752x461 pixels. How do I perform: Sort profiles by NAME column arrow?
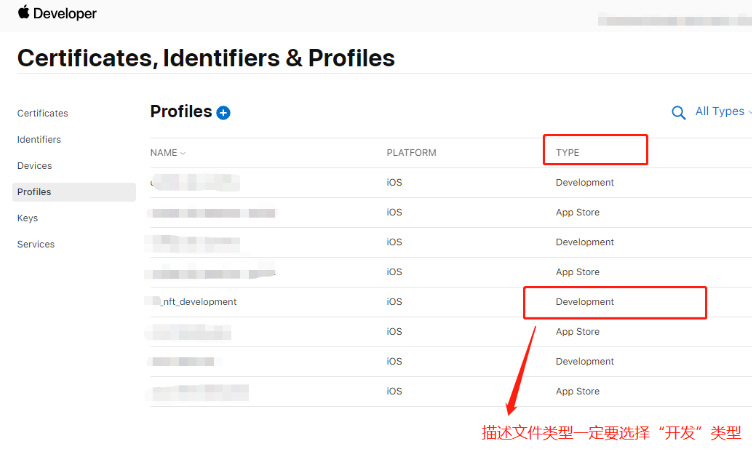click(x=183, y=153)
